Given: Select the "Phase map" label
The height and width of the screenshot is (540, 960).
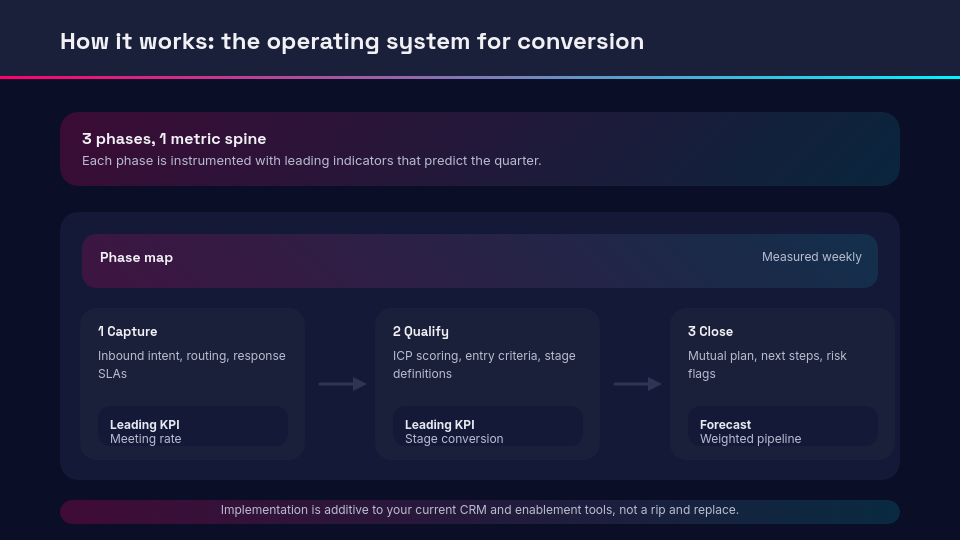Looking at the screenshot, I should [136, 257].
